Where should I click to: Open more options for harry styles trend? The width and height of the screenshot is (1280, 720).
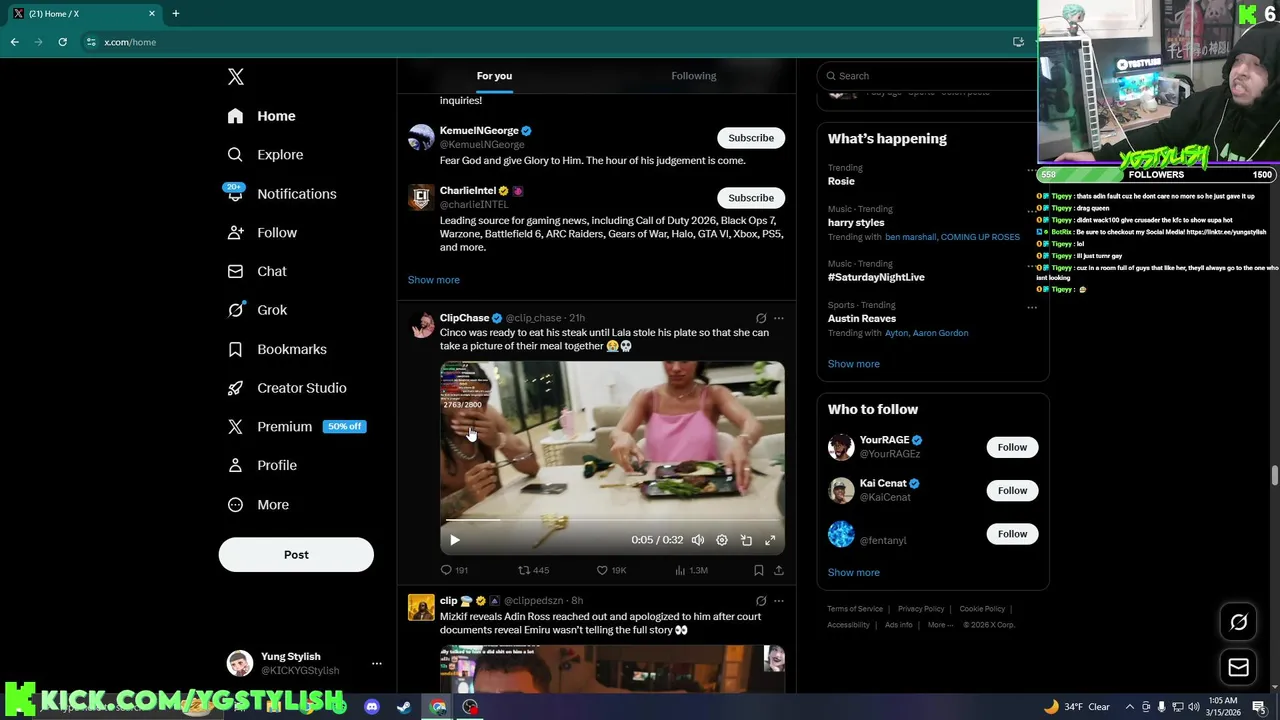point(1032,211)
